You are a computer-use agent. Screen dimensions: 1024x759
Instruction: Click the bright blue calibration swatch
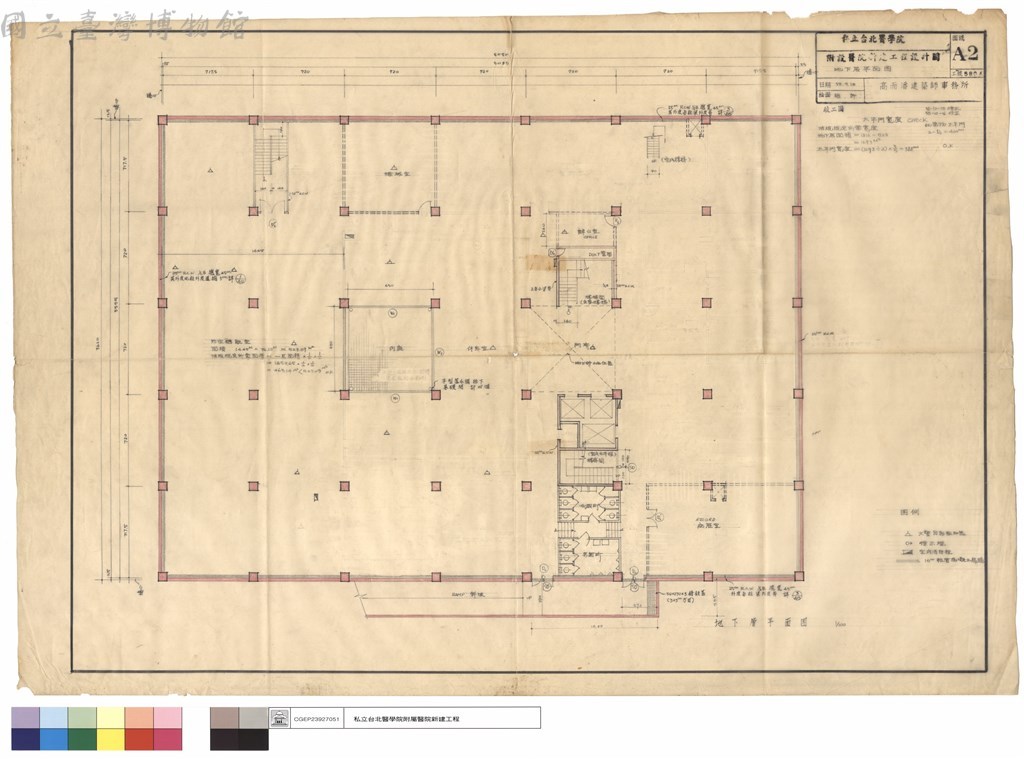(54, 739)
